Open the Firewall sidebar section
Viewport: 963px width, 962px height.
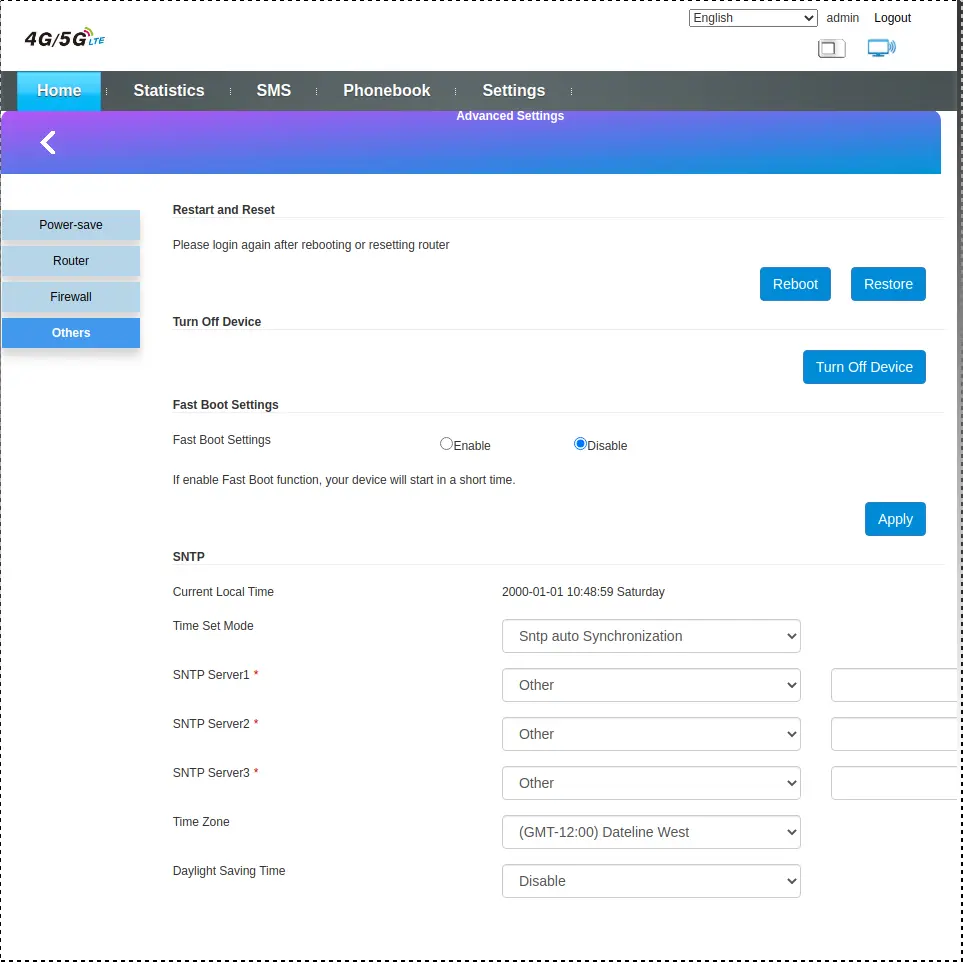tap(71, 297)
